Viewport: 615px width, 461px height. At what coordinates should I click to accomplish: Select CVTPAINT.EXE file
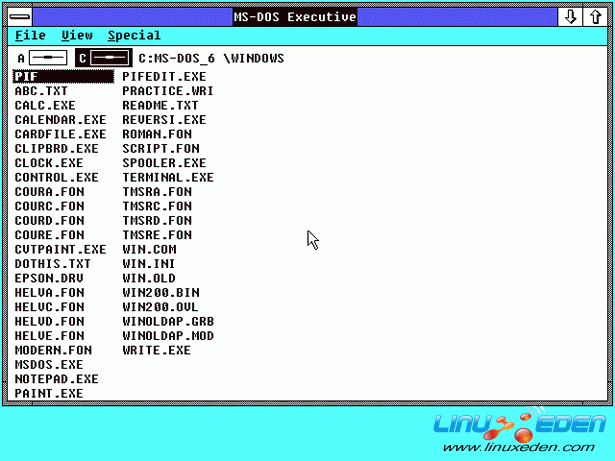tap(60, 250)
